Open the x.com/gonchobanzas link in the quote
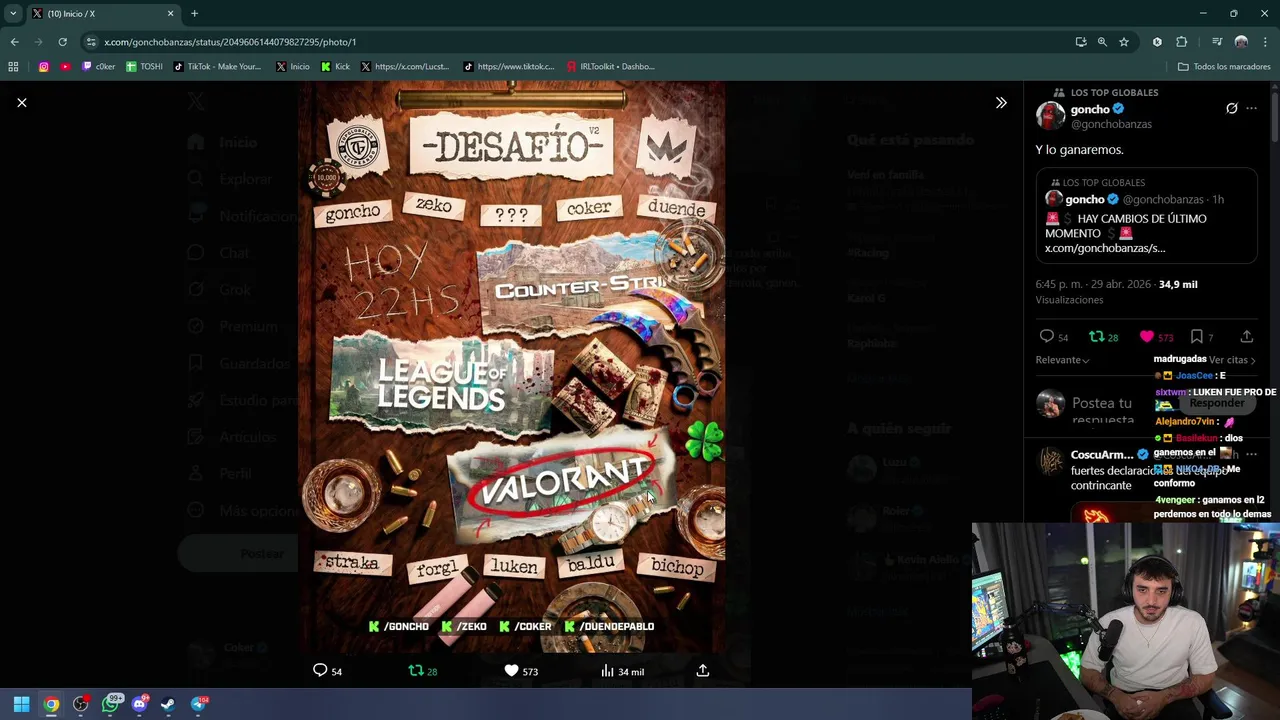 tap(1105, 248)
